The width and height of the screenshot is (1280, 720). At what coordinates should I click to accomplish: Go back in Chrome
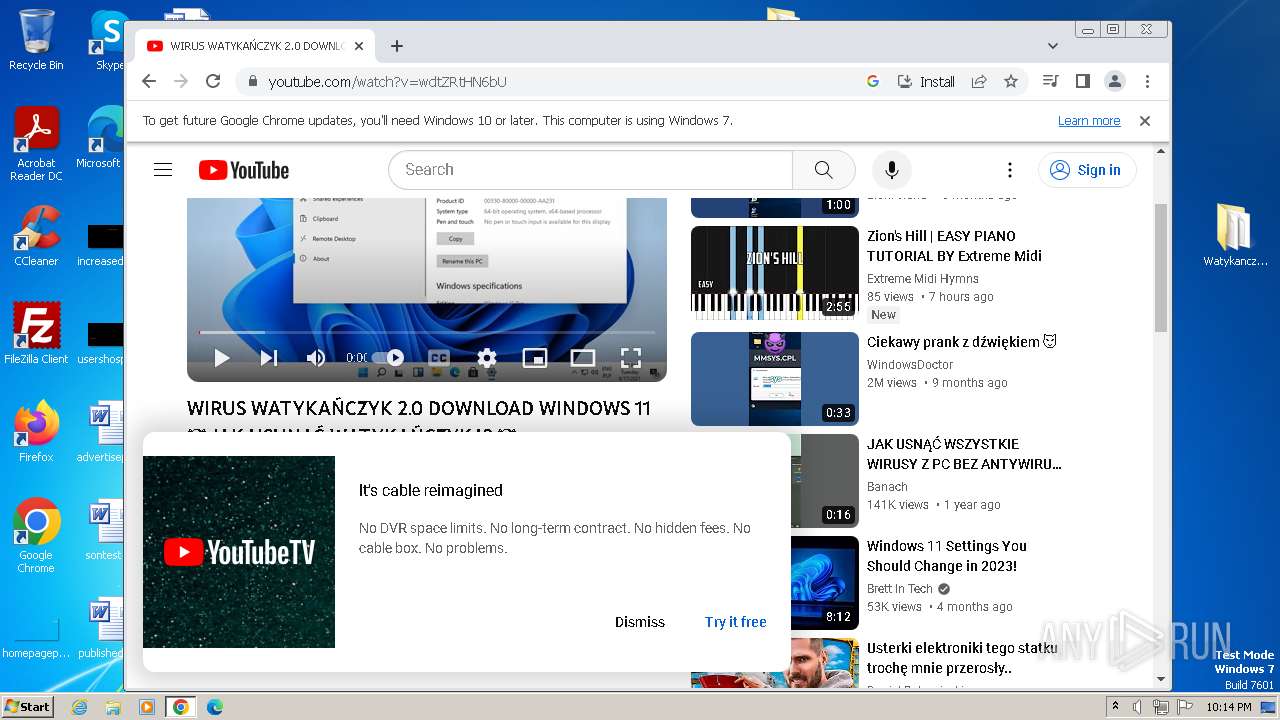[x=149, y=82]
